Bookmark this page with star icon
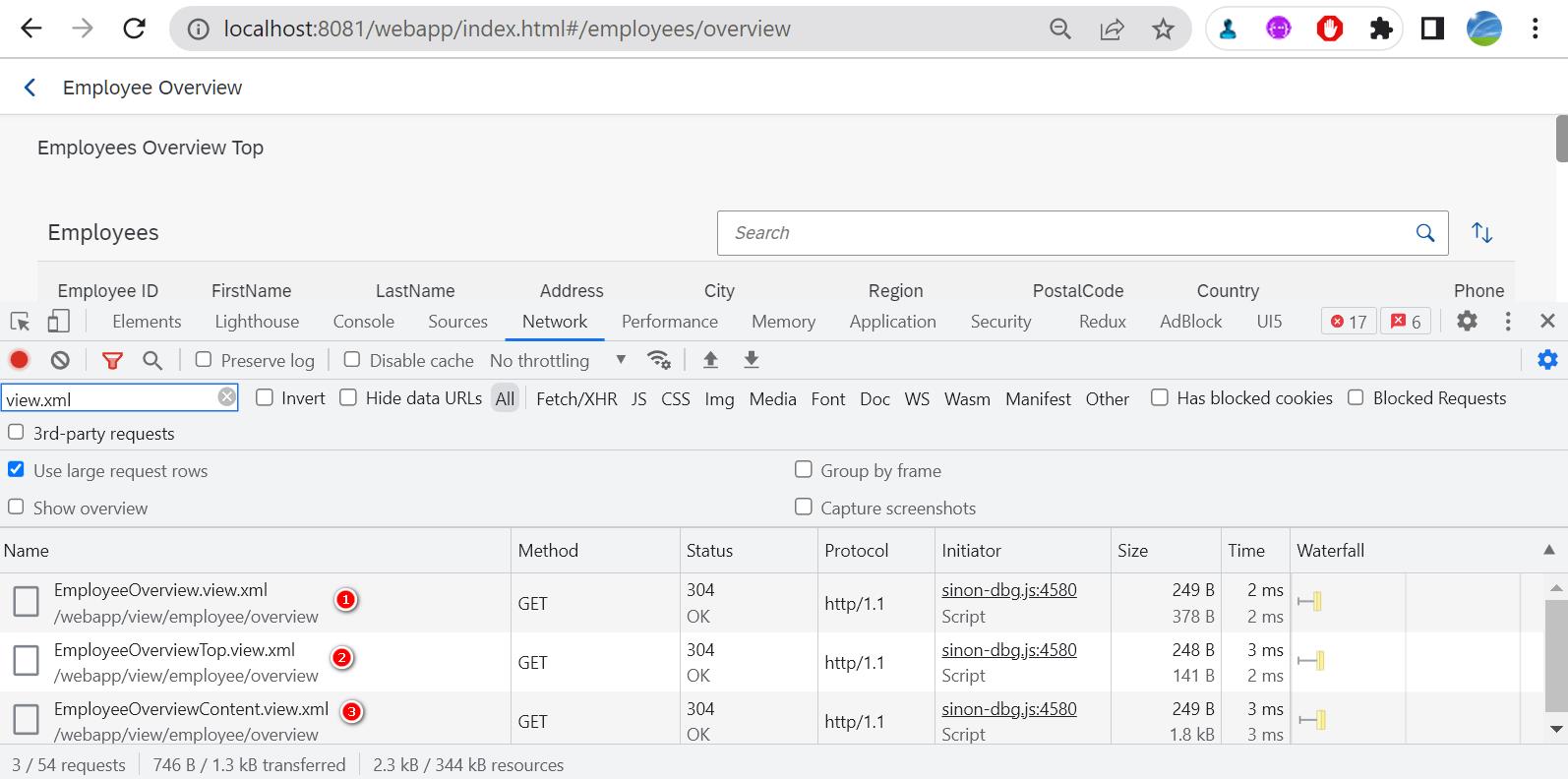This screenshot has height=779, width=1568. coord(1164,30)
